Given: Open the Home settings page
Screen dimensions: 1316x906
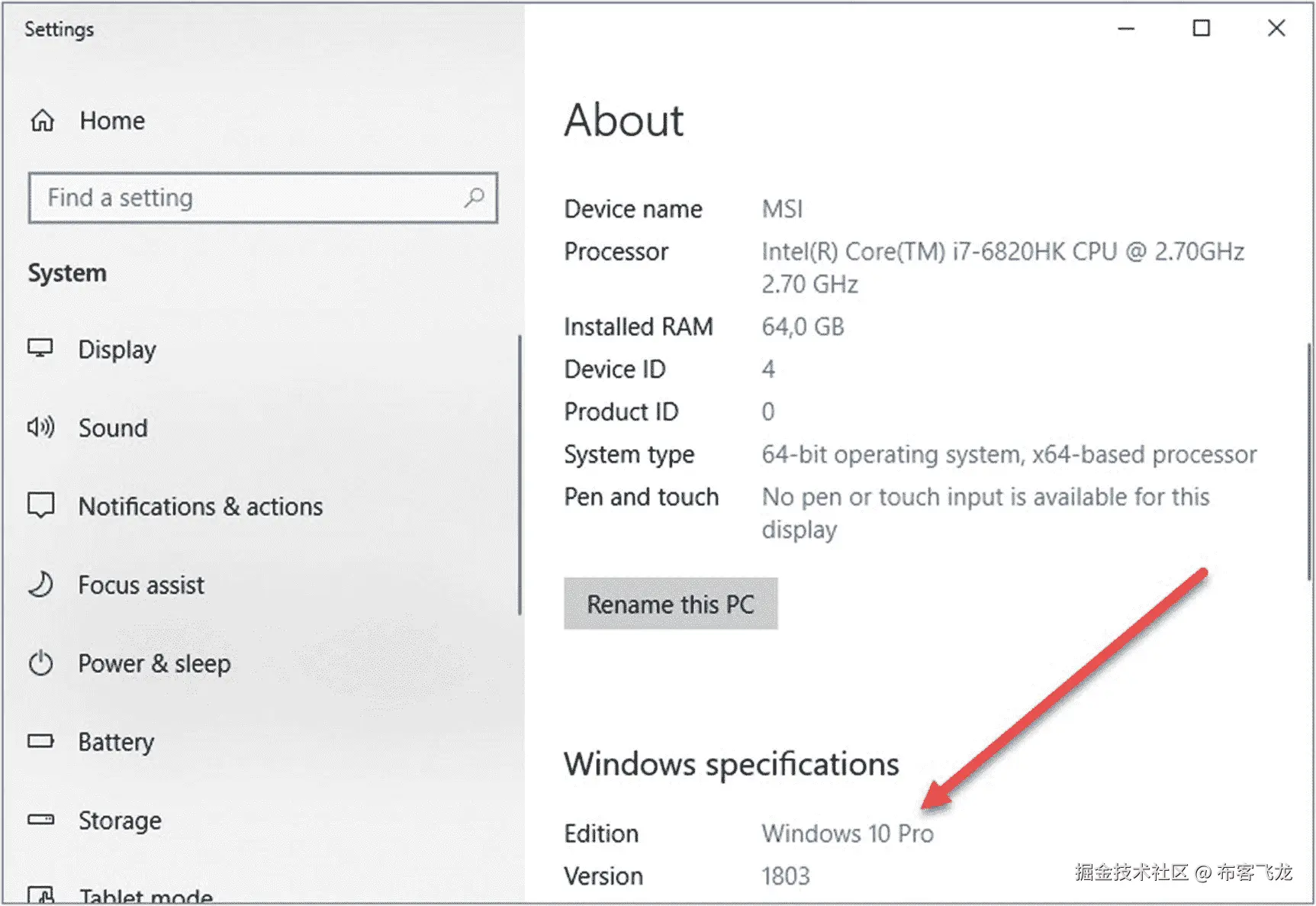Looking at the screenshot, I should [112, 121].
